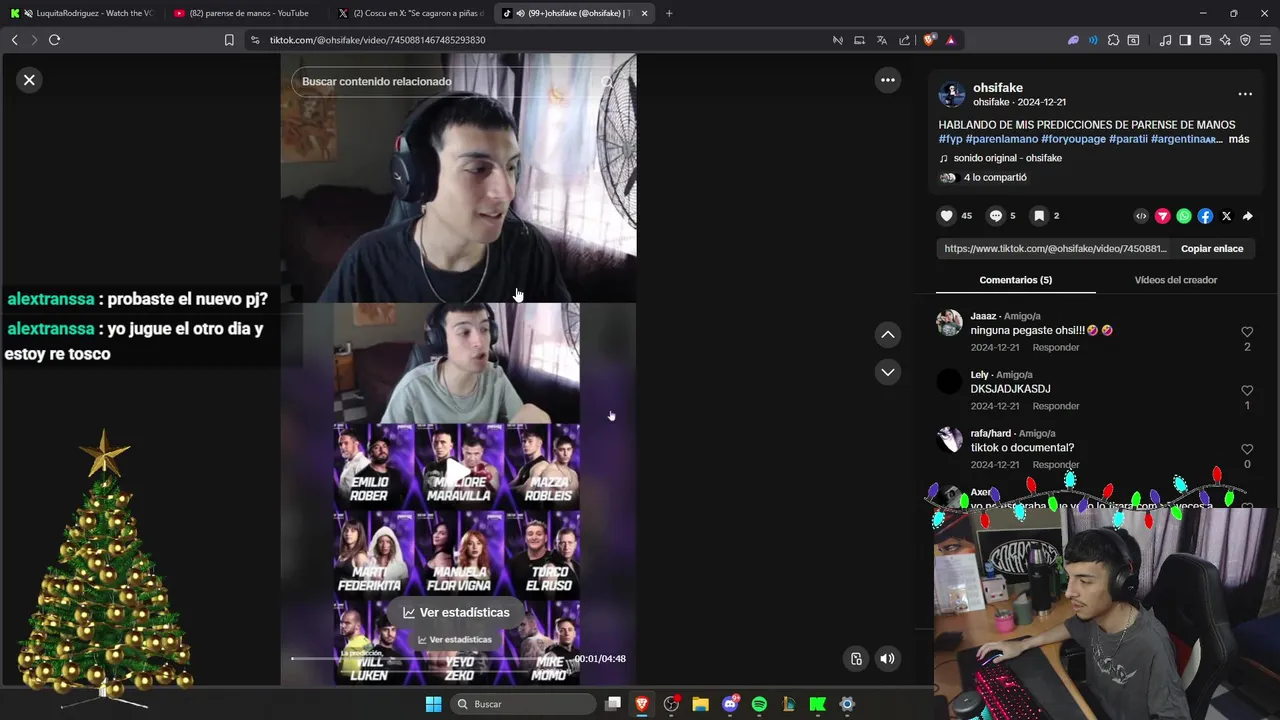Open the Brave Rewards triangle icon
The width and height of the screenshot is (1280, 720).
(950, 40)
